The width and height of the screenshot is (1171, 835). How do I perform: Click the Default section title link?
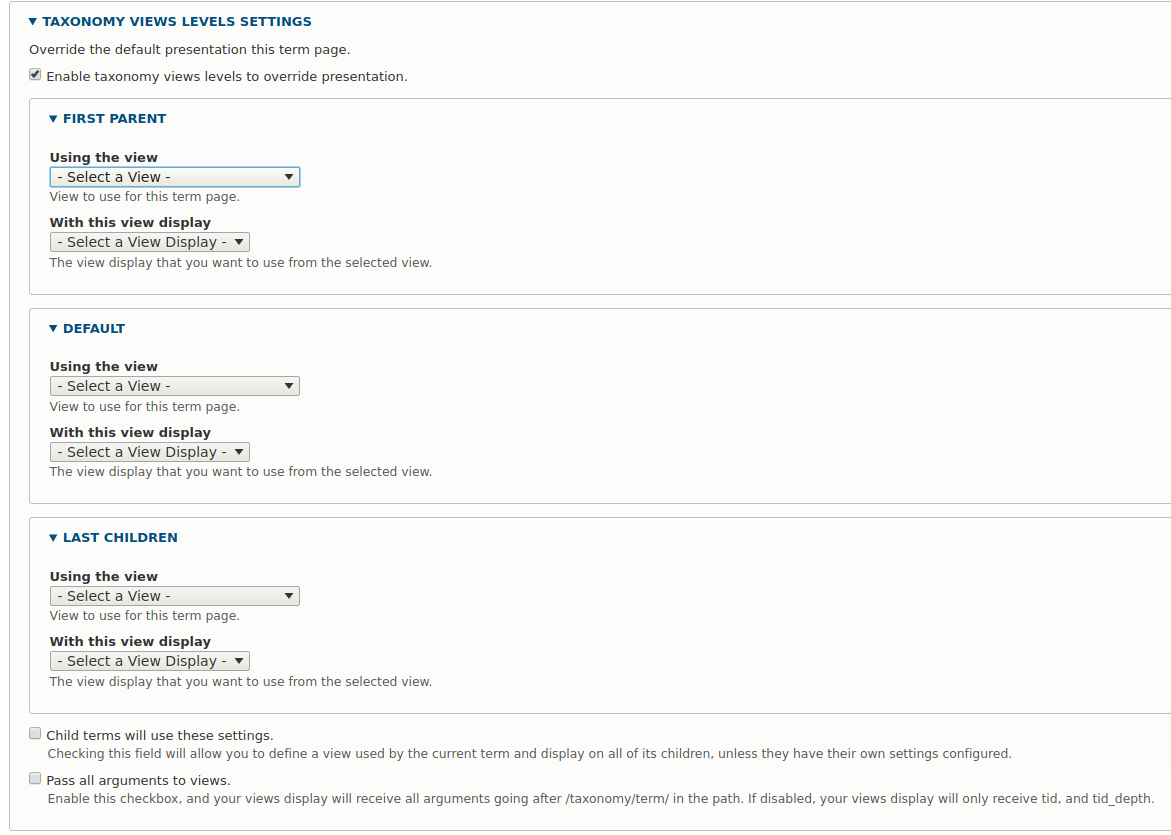[x=94, y=328]
